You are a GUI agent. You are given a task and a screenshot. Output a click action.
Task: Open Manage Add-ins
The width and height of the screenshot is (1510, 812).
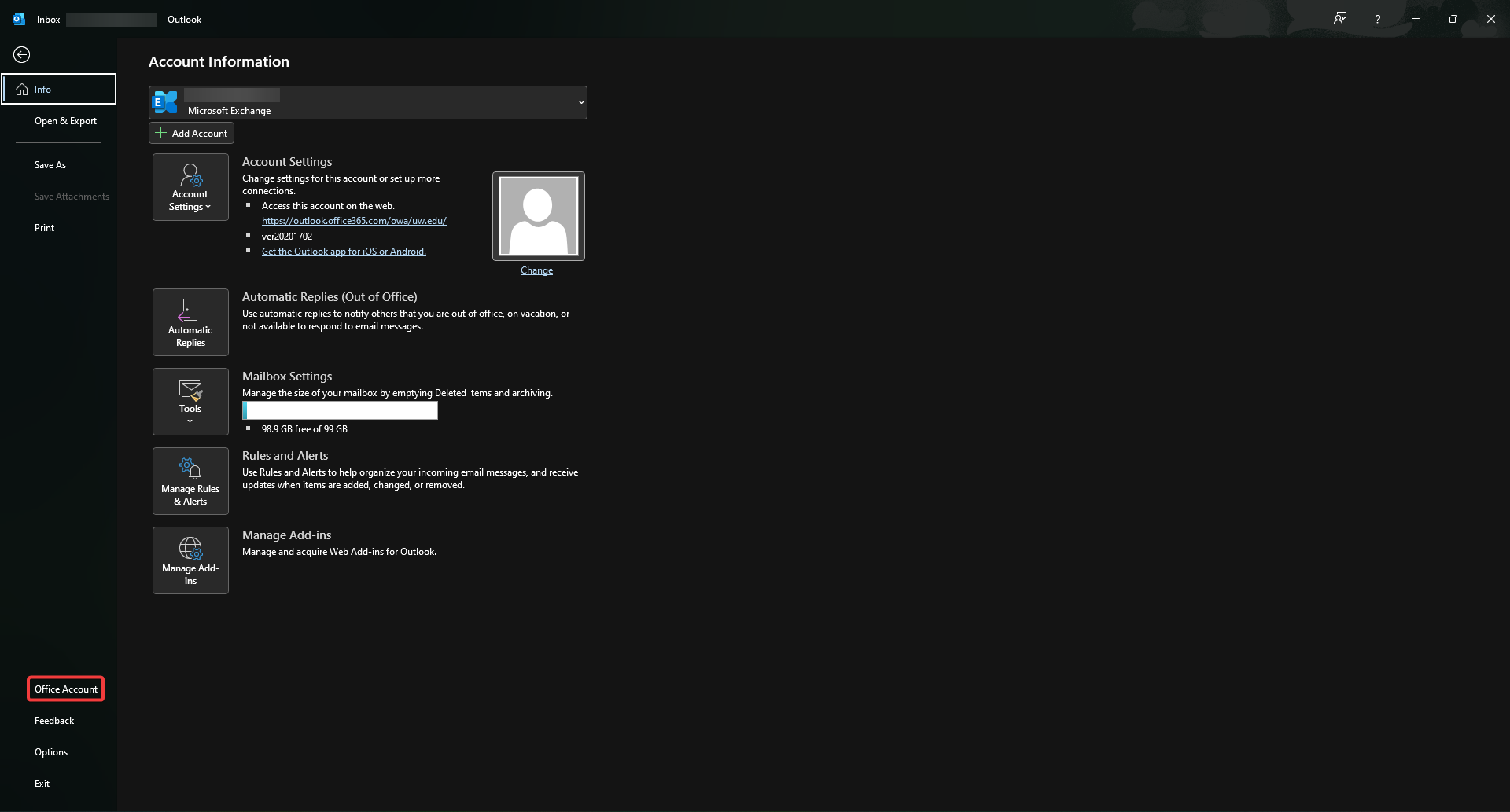point(190,560)
